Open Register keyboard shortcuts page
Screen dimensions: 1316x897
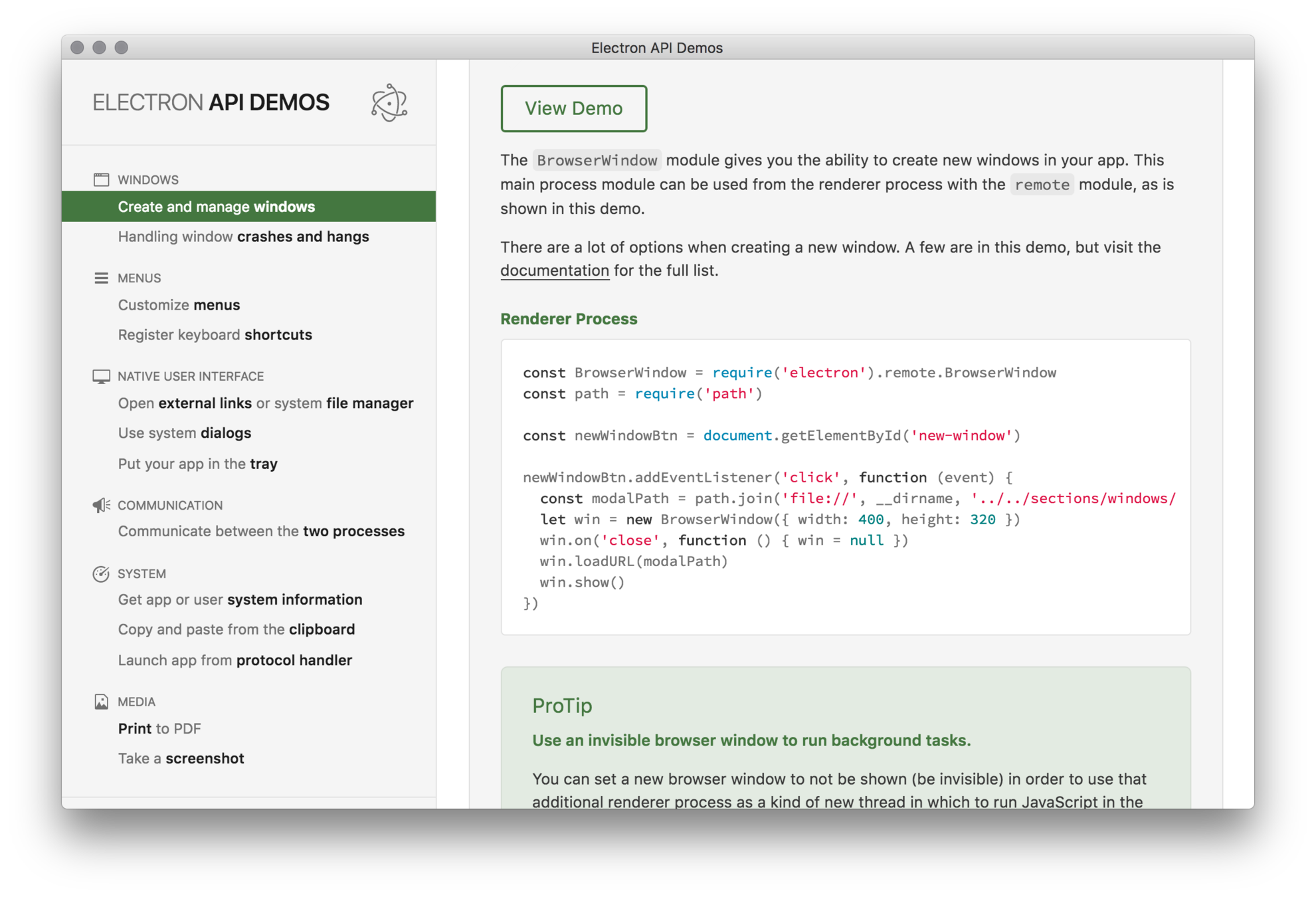[x=215, y=335]
